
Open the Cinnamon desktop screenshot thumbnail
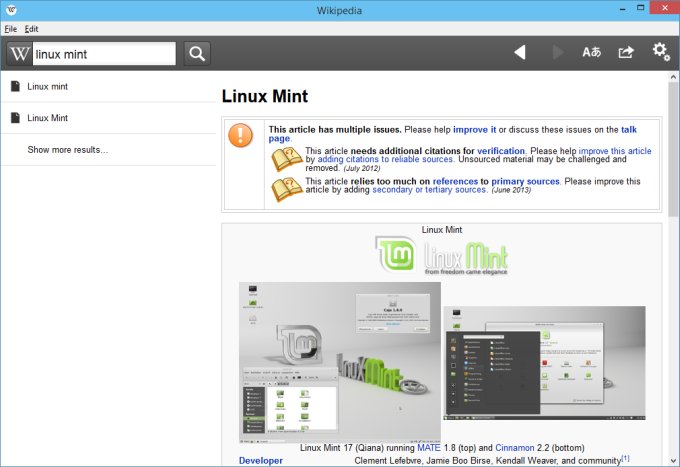point(544,363)
